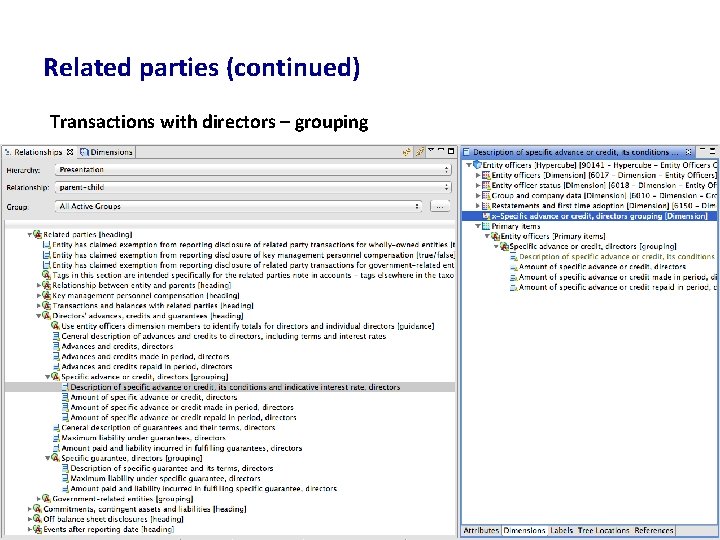Select x-Specific advance or credit, directors grouping Dimension
Screen dimensions: 720x540
click(590, 216)
